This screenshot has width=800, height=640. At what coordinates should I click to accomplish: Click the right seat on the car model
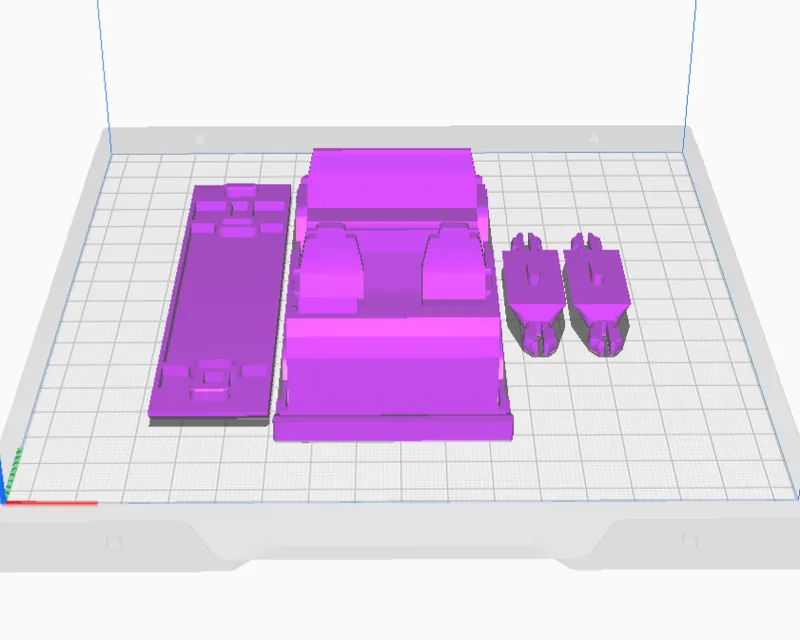453,265
